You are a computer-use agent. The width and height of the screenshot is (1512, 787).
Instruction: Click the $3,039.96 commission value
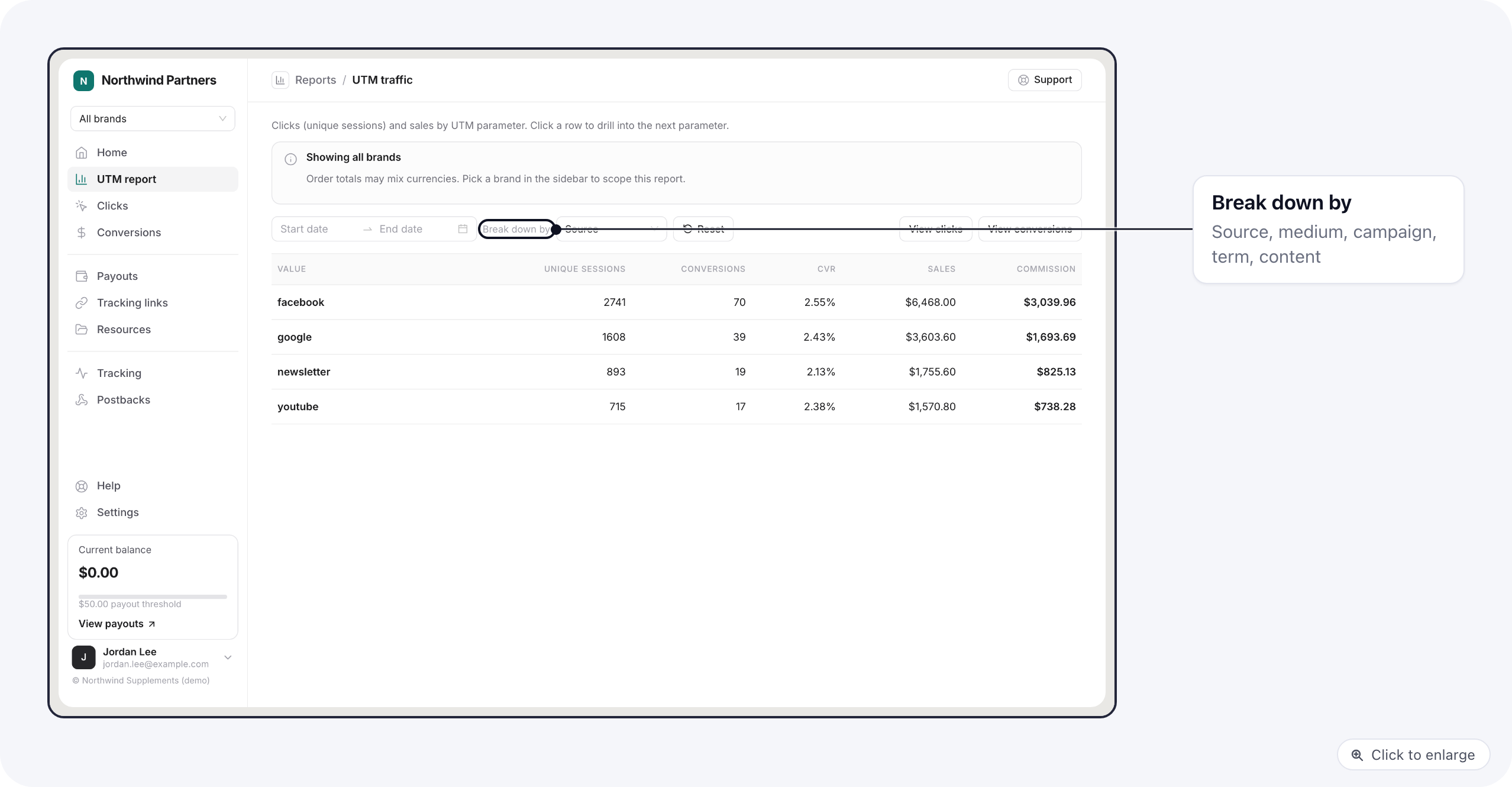click(x=1049, y=302)
